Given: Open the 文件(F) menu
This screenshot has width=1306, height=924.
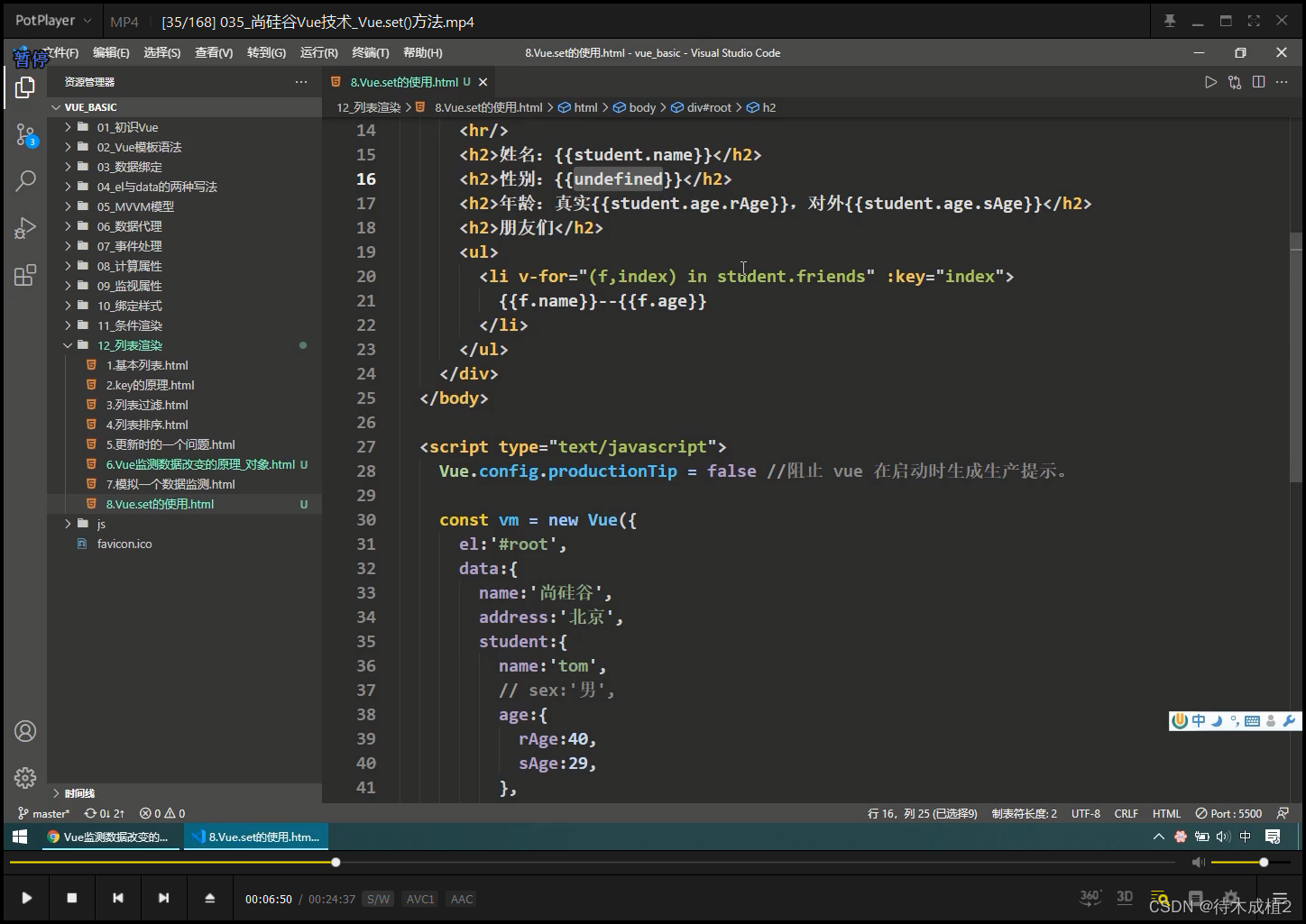Looking at the screenshot, I should tap(60, 53).
